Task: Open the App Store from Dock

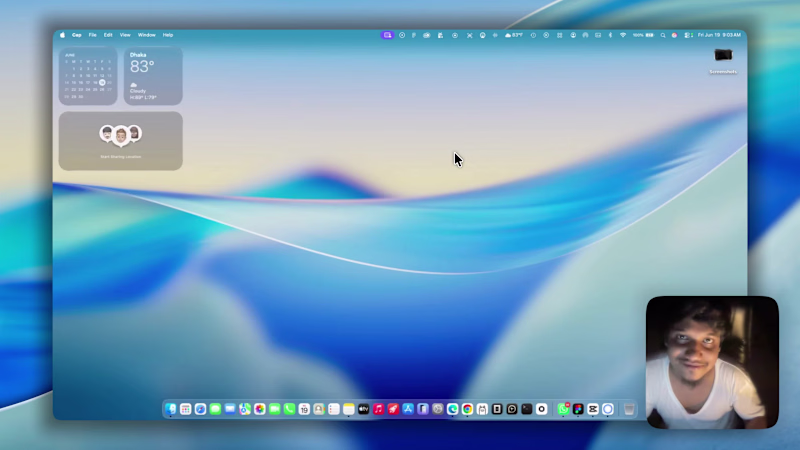Action: click(408, 409)
